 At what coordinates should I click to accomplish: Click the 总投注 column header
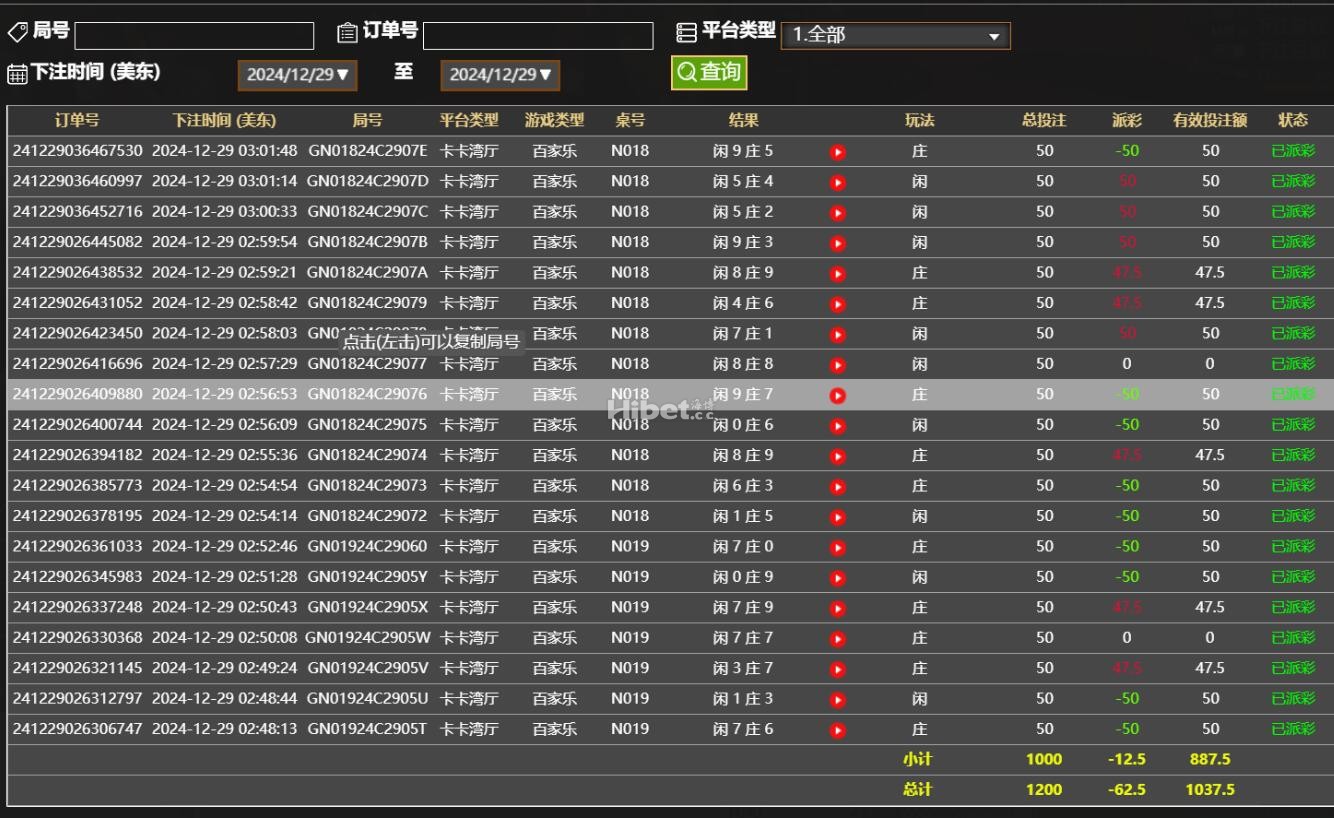1044,120
